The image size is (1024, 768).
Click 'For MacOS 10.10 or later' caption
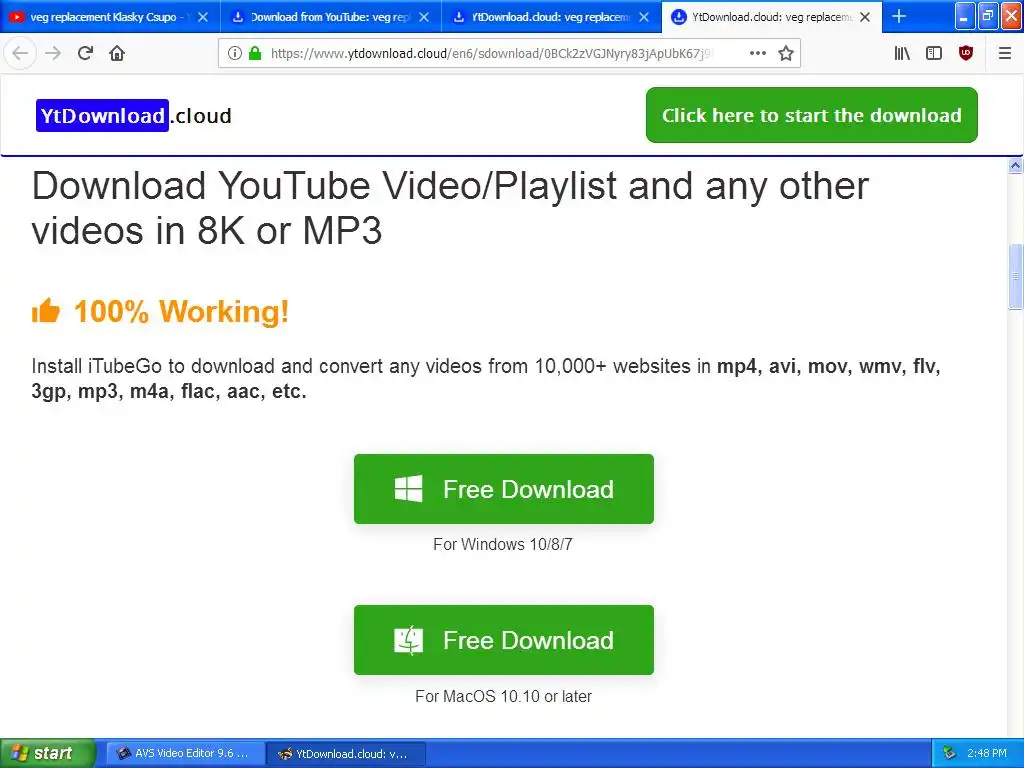coord(504,696)
